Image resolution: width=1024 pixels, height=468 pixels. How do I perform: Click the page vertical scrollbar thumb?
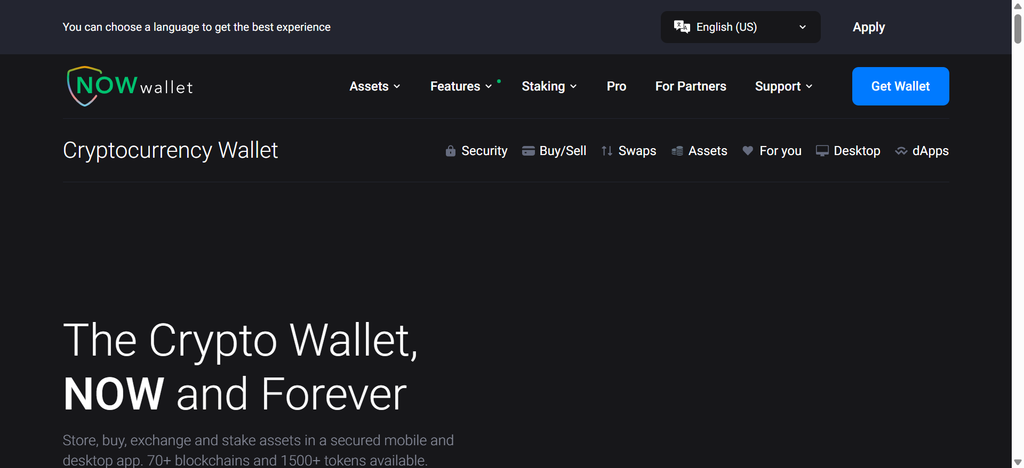coord(1017,29)
